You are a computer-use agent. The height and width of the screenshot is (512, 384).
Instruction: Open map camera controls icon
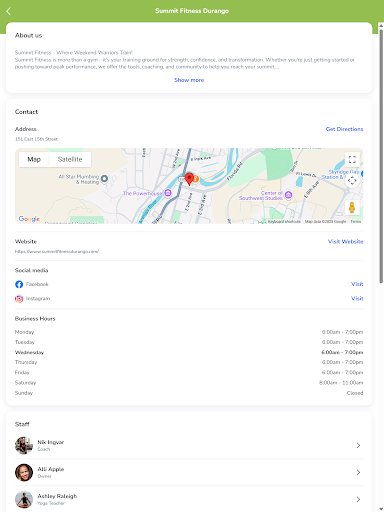tap(352, 181)
